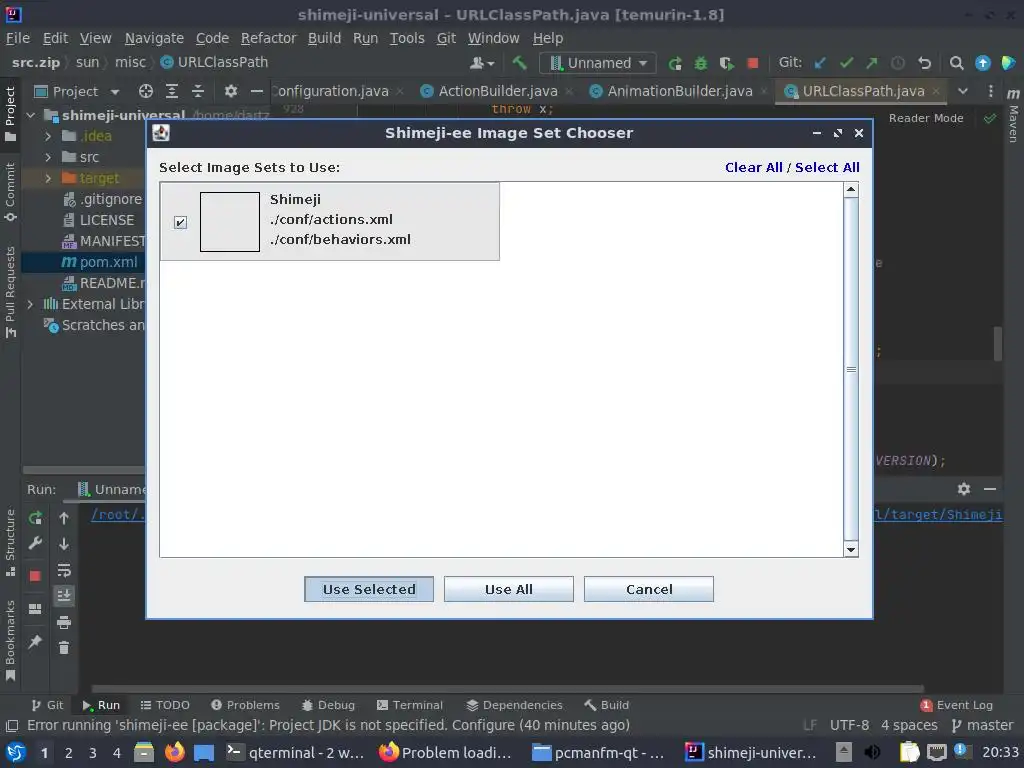
Task: Expand the target folder
Action: click(x=48, y=178)
